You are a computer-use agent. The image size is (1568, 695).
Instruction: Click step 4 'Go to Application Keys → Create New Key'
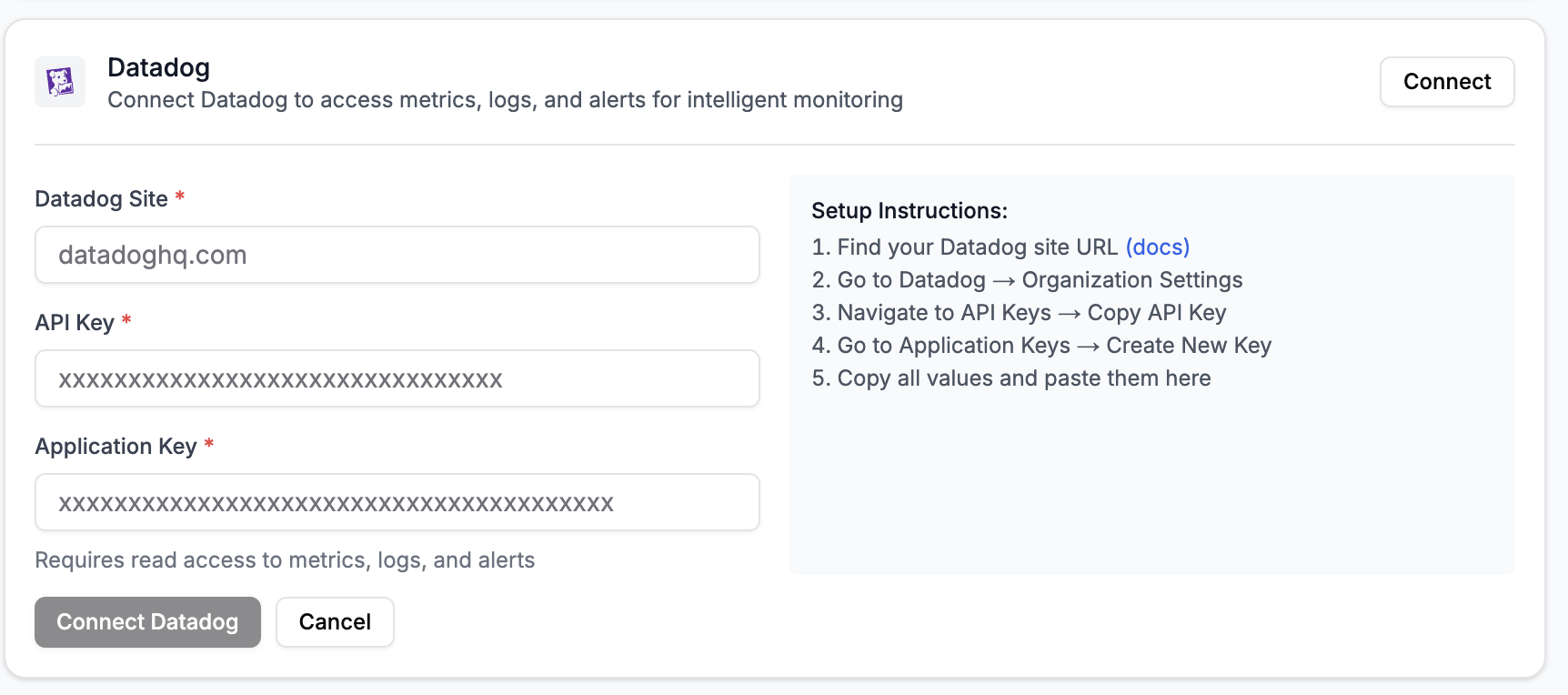point(1041,346)
